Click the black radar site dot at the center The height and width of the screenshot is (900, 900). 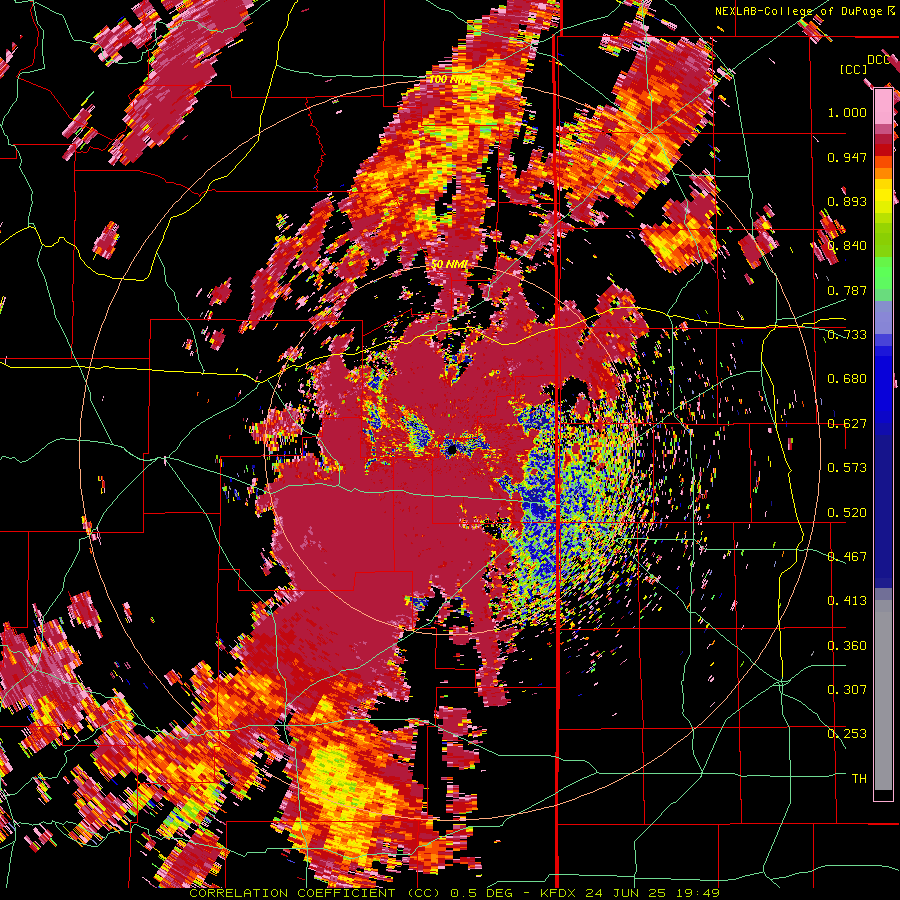451,450
